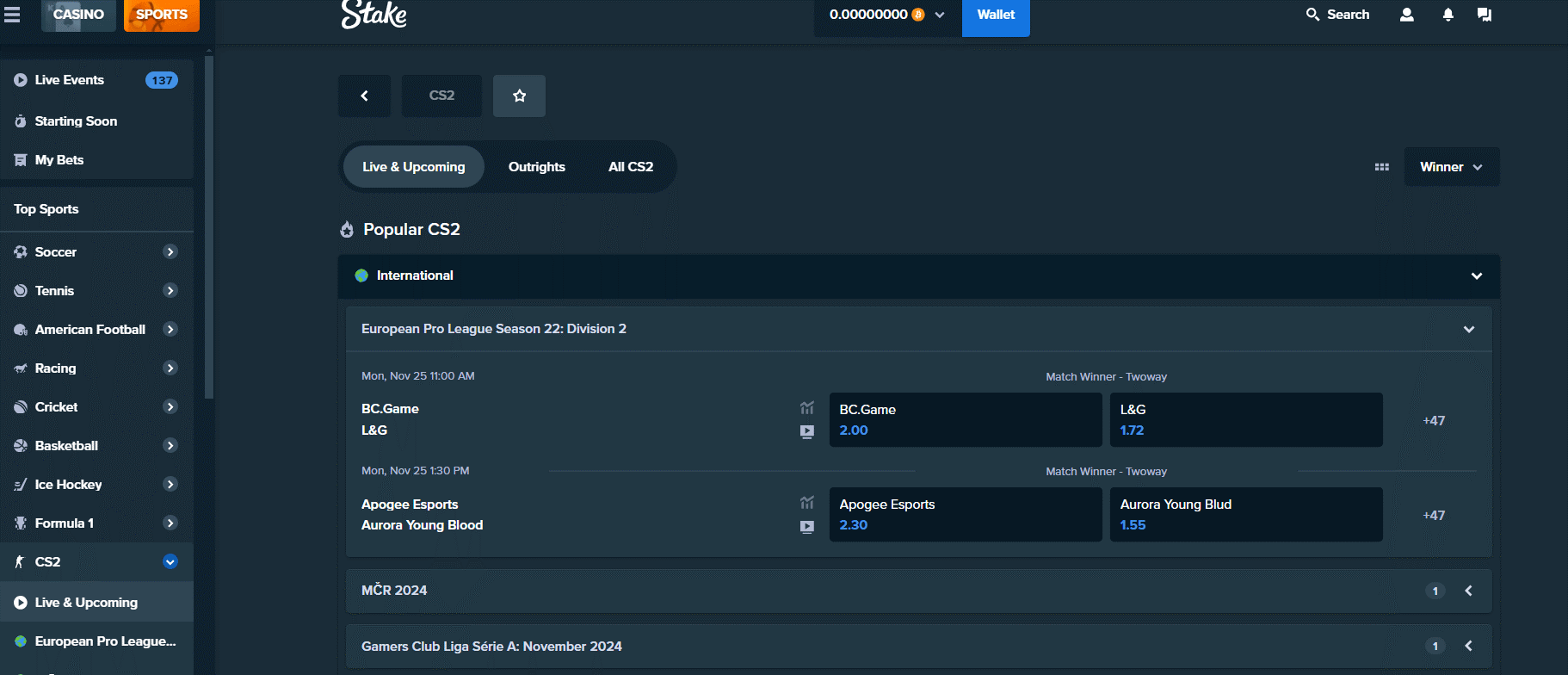Open the balance currency dropdown
Screen dimensions: 1568x675
tap(887, 15)
